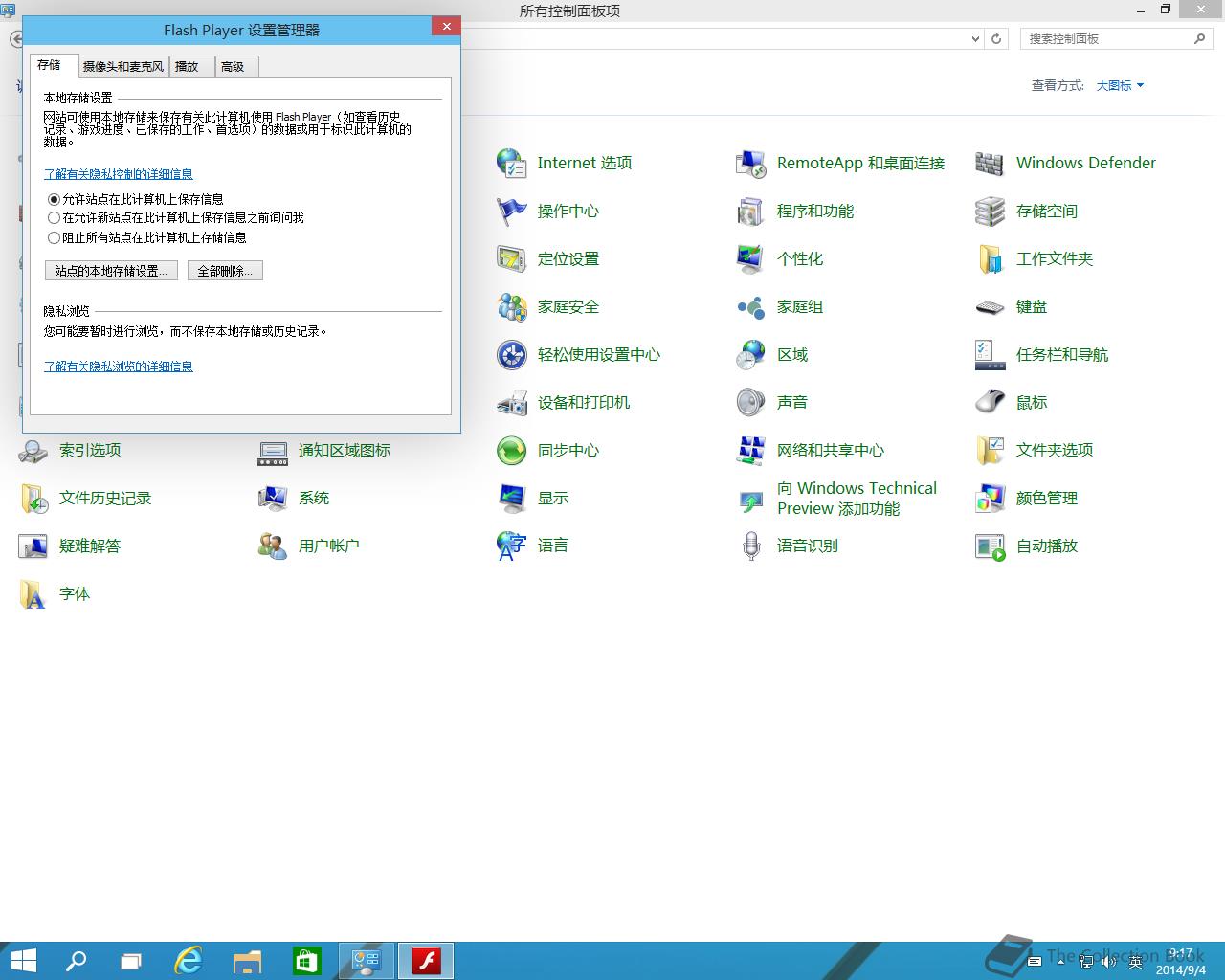Open 颜色管理 icon
Image resolution: width=1225 pixels, height=980 pixels.
click(x=991, y=498)
